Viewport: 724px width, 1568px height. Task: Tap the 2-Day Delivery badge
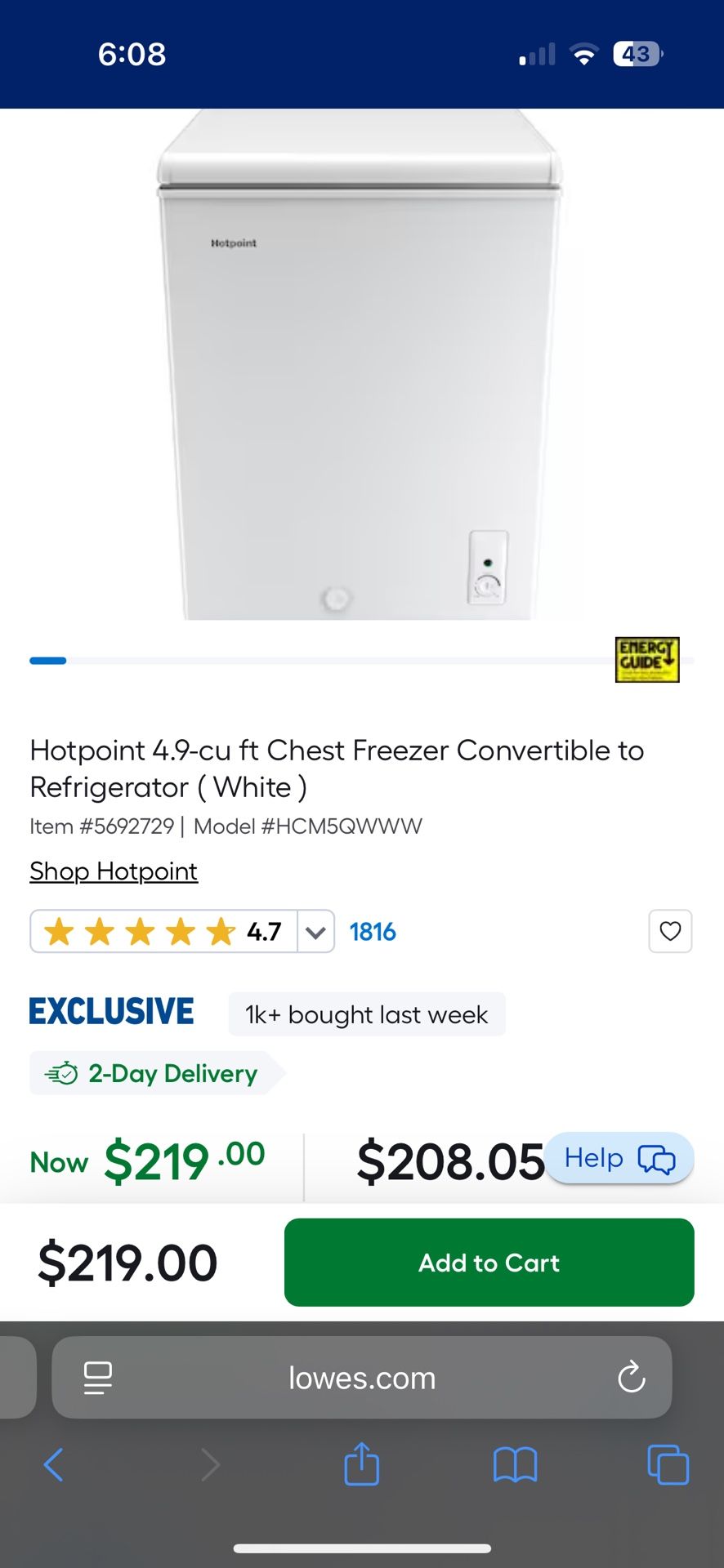[156, 1073]
